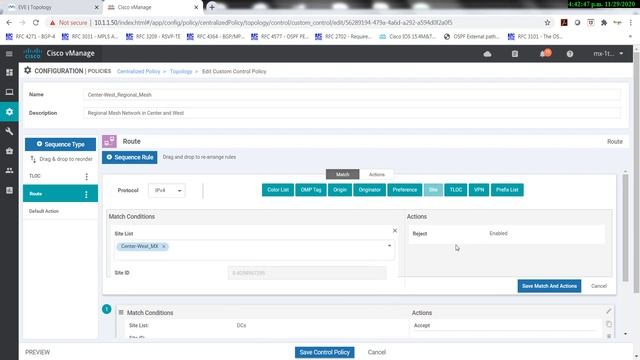Open the Dashboard icon in left sidebar
640x360 pixels.
tap(9, 72)
